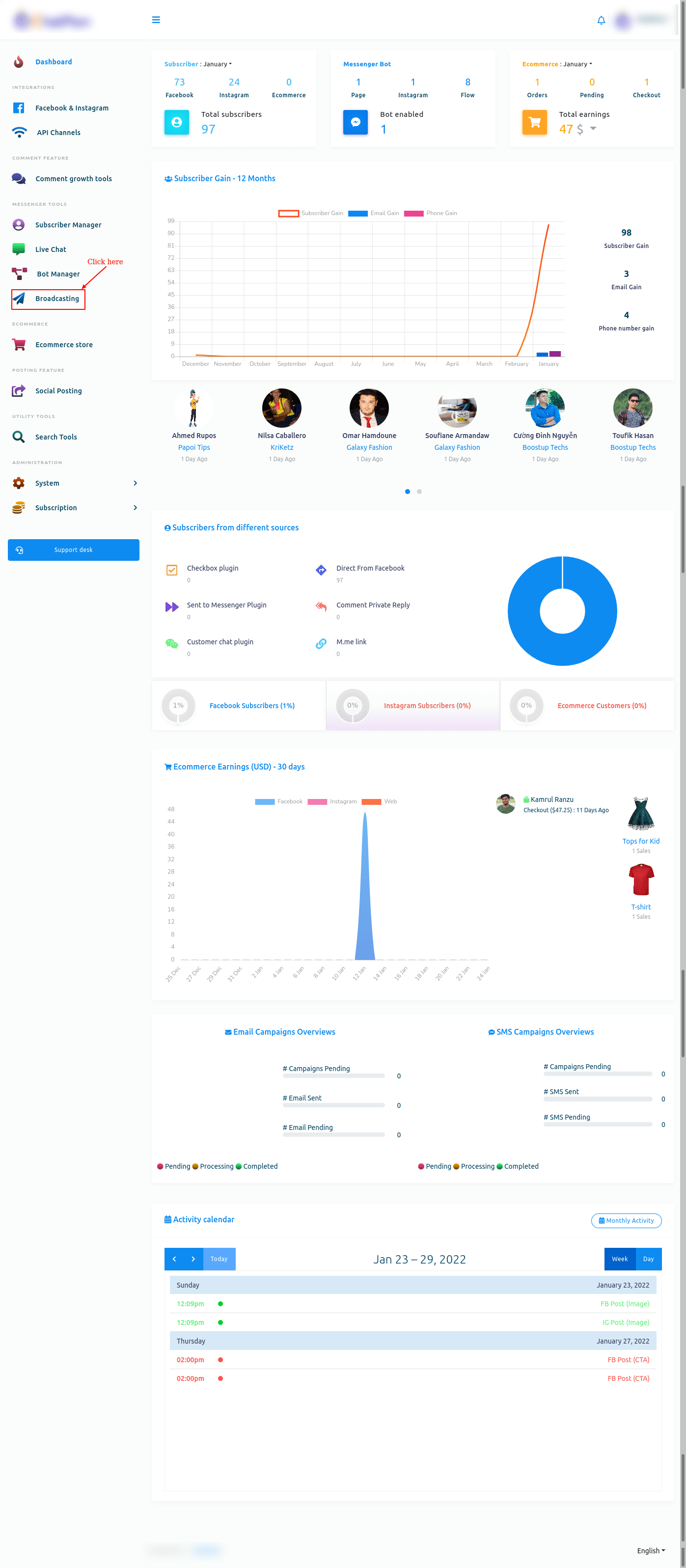
Task: Open the notification bell
Action: [x=601, y=21]
